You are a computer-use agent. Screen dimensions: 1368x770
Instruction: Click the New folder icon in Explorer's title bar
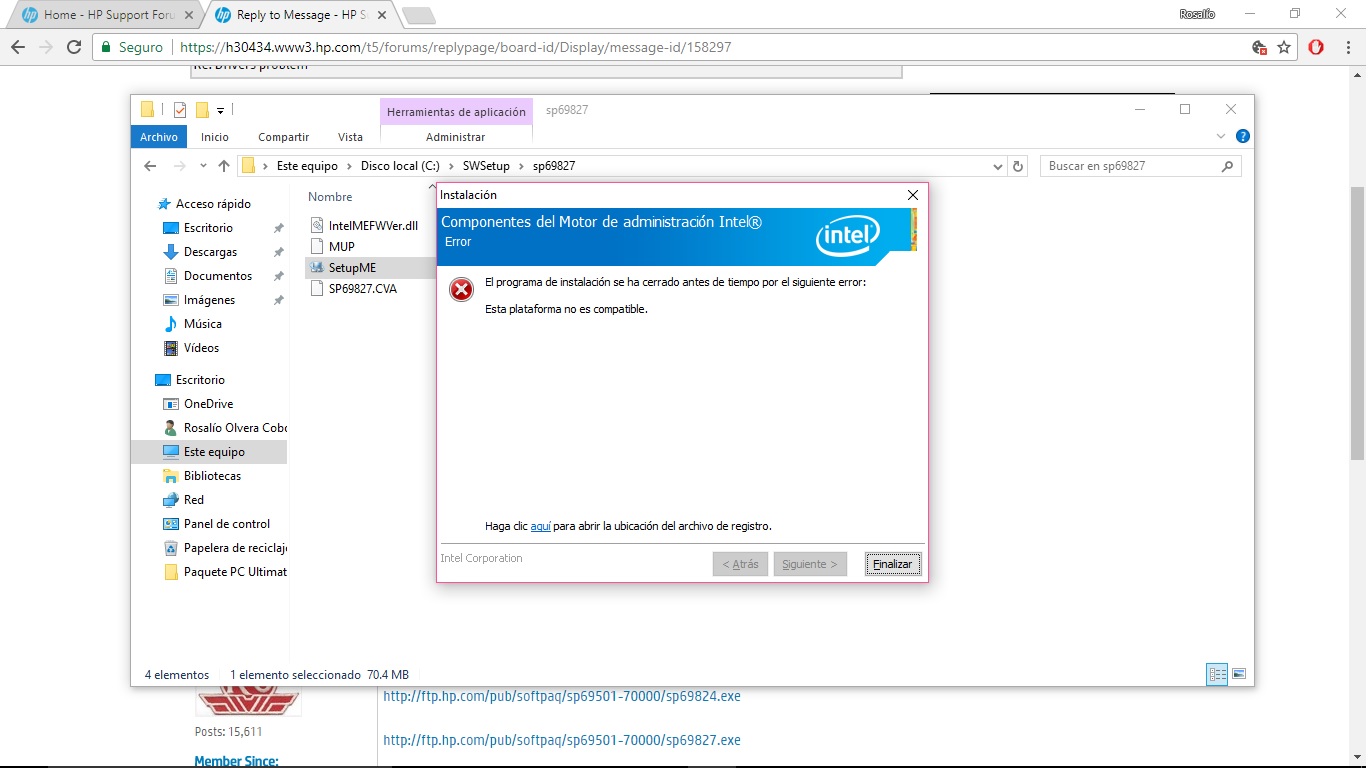click(x=202, y=110)
